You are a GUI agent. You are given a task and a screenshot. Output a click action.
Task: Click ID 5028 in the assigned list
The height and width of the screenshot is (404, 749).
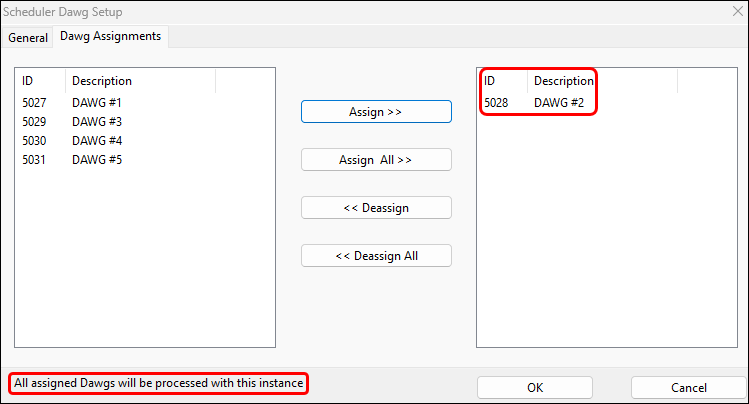tap(496, 103)
